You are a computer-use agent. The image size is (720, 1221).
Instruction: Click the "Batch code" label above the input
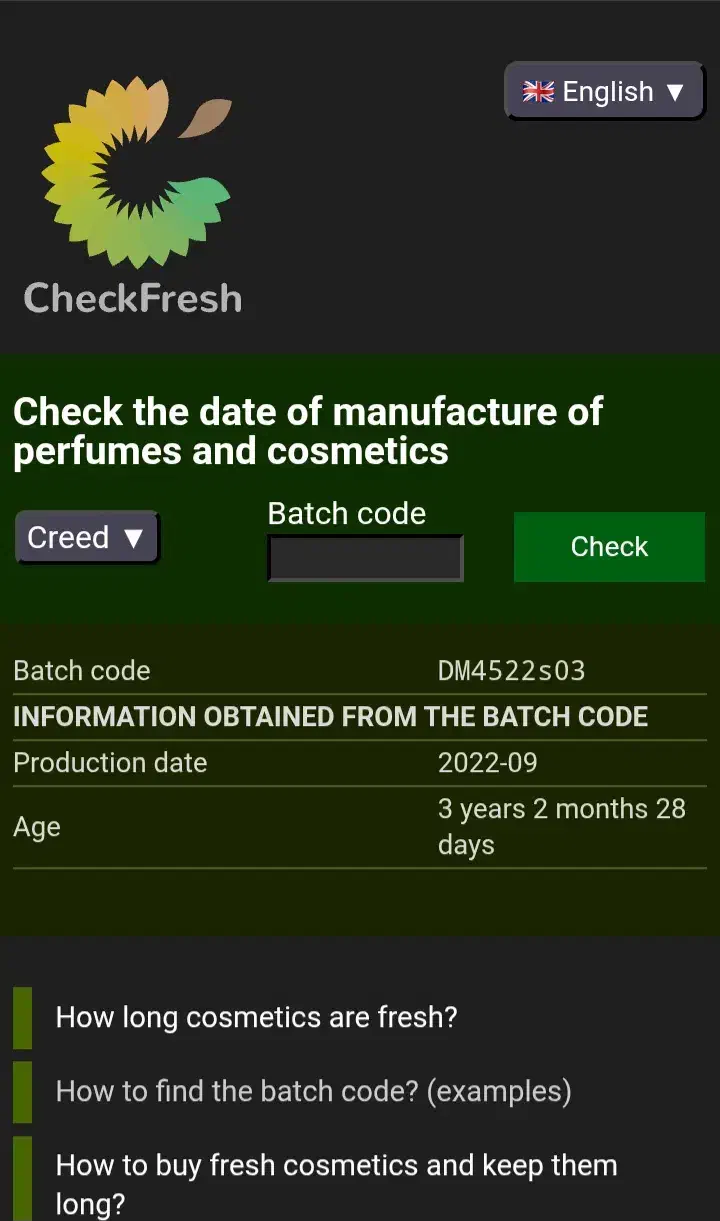(346, 514)
